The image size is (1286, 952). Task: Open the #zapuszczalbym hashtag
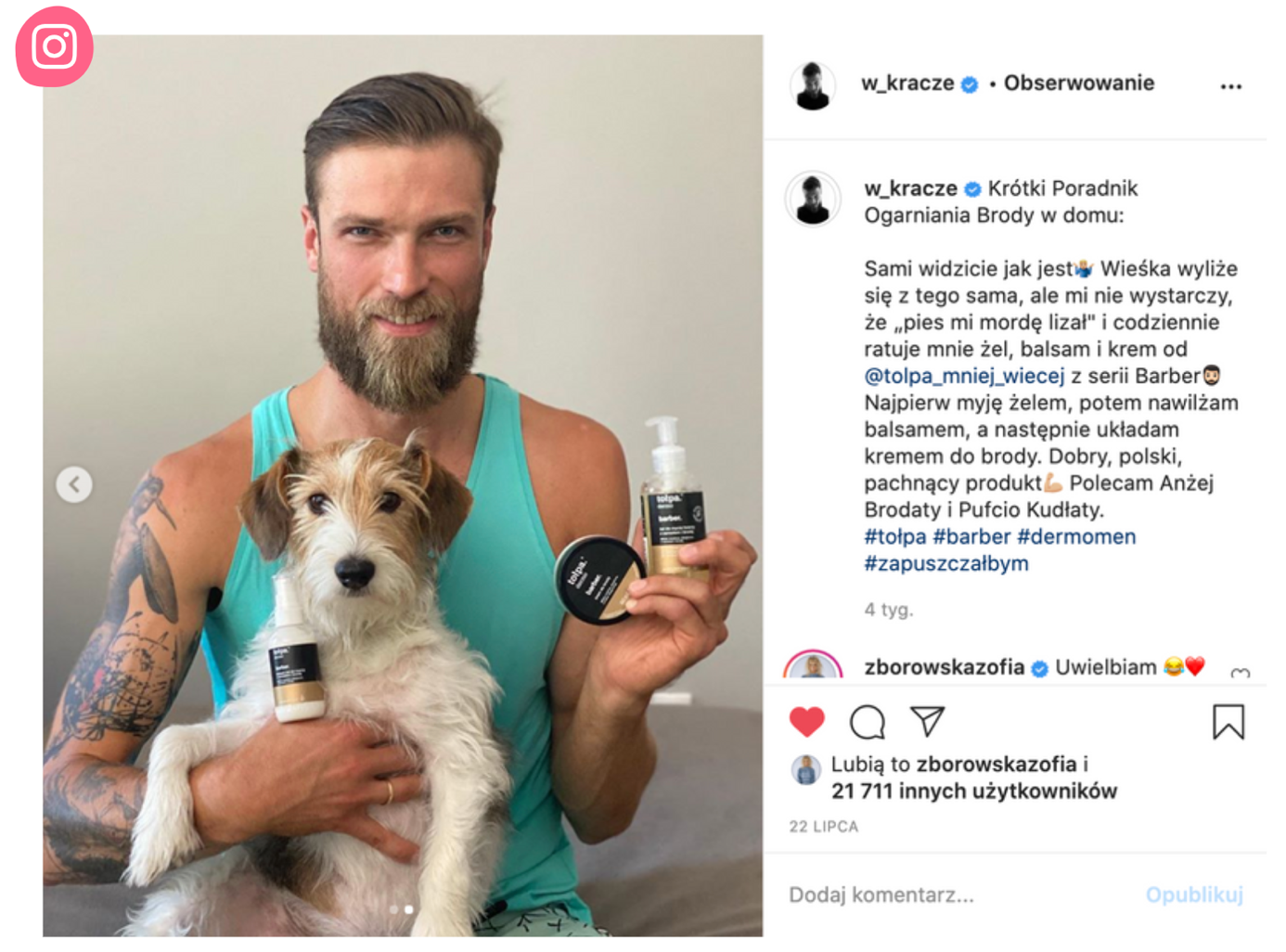pos(946,563)
